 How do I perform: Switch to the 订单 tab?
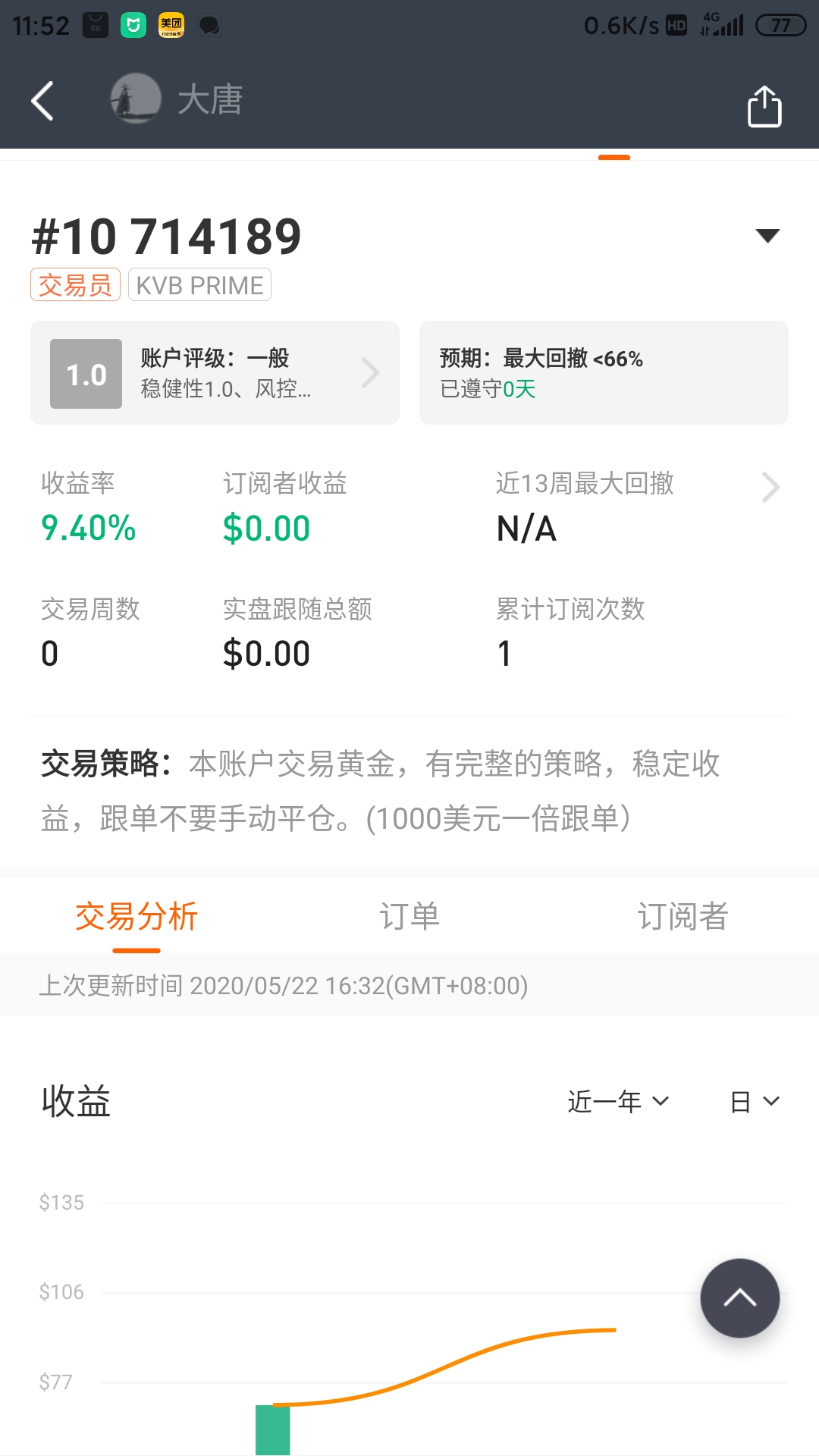409,916
